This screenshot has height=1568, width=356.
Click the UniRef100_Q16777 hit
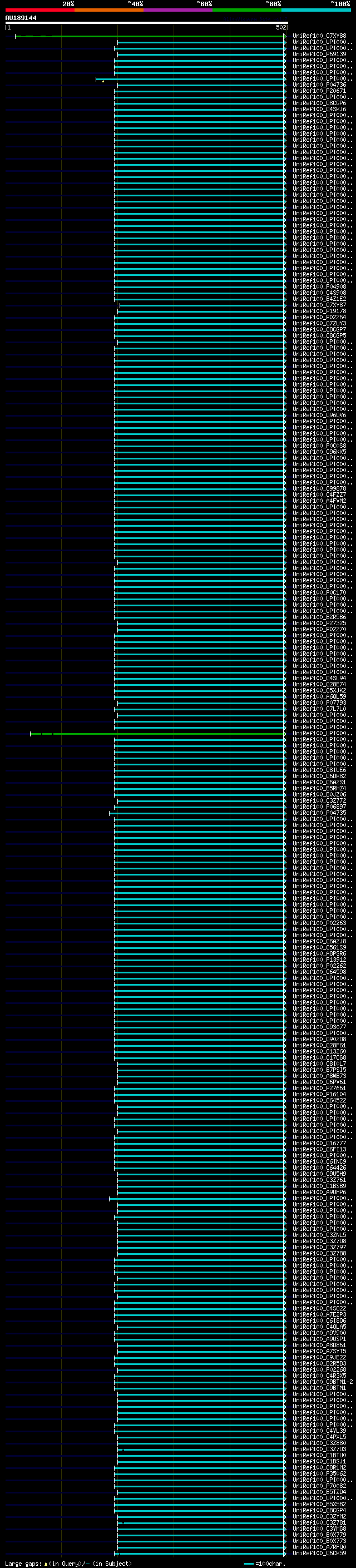click(319, 1143)
